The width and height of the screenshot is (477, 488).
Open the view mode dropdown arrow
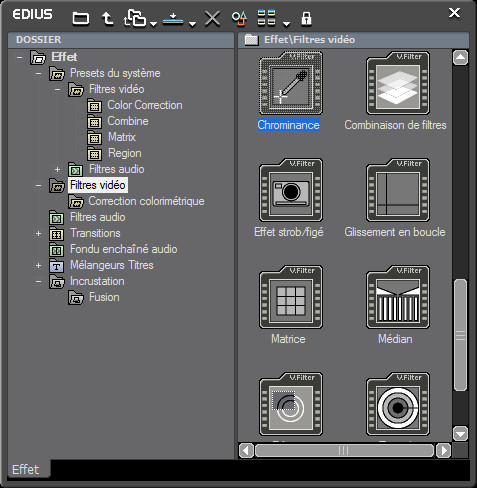click(286, 24)
